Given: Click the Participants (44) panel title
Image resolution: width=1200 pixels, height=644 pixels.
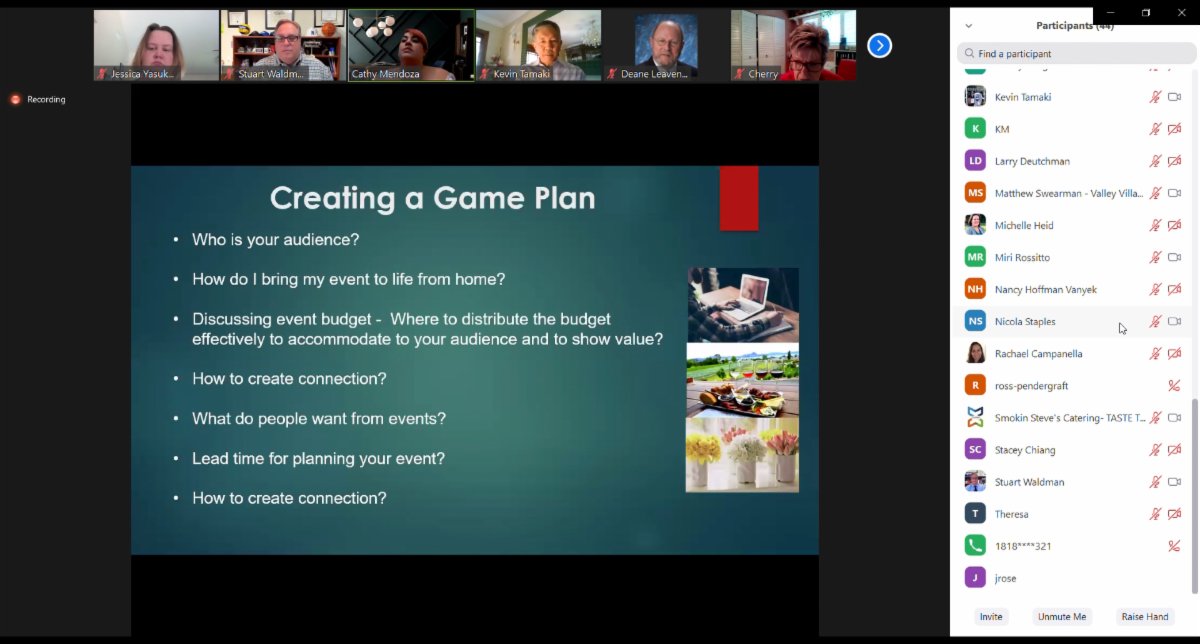Looking at the screenshot, I should coord(1075,26).
